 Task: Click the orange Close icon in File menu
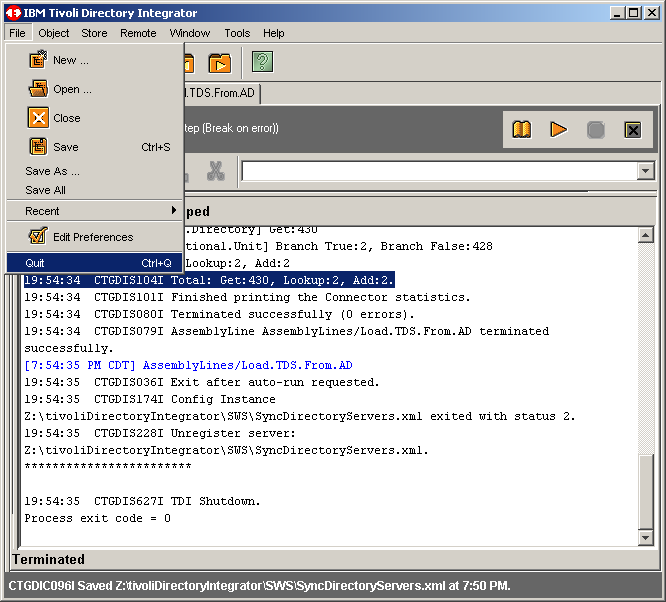tap(38, 118)
